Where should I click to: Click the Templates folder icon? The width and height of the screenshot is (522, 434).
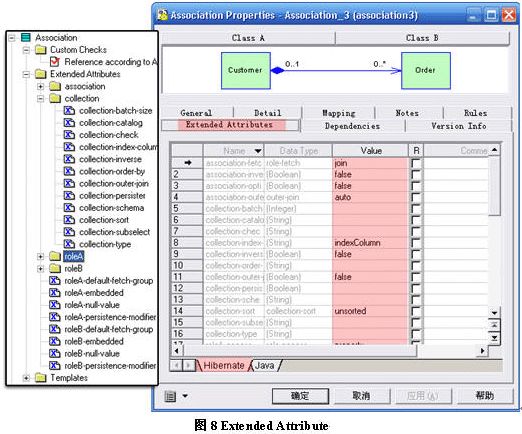(40, 378)
